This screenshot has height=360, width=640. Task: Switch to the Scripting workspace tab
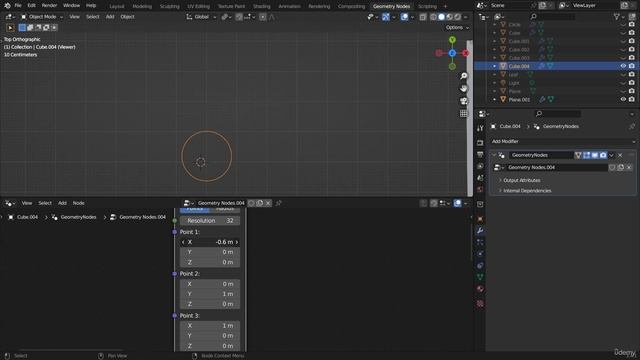coord(427,7)
